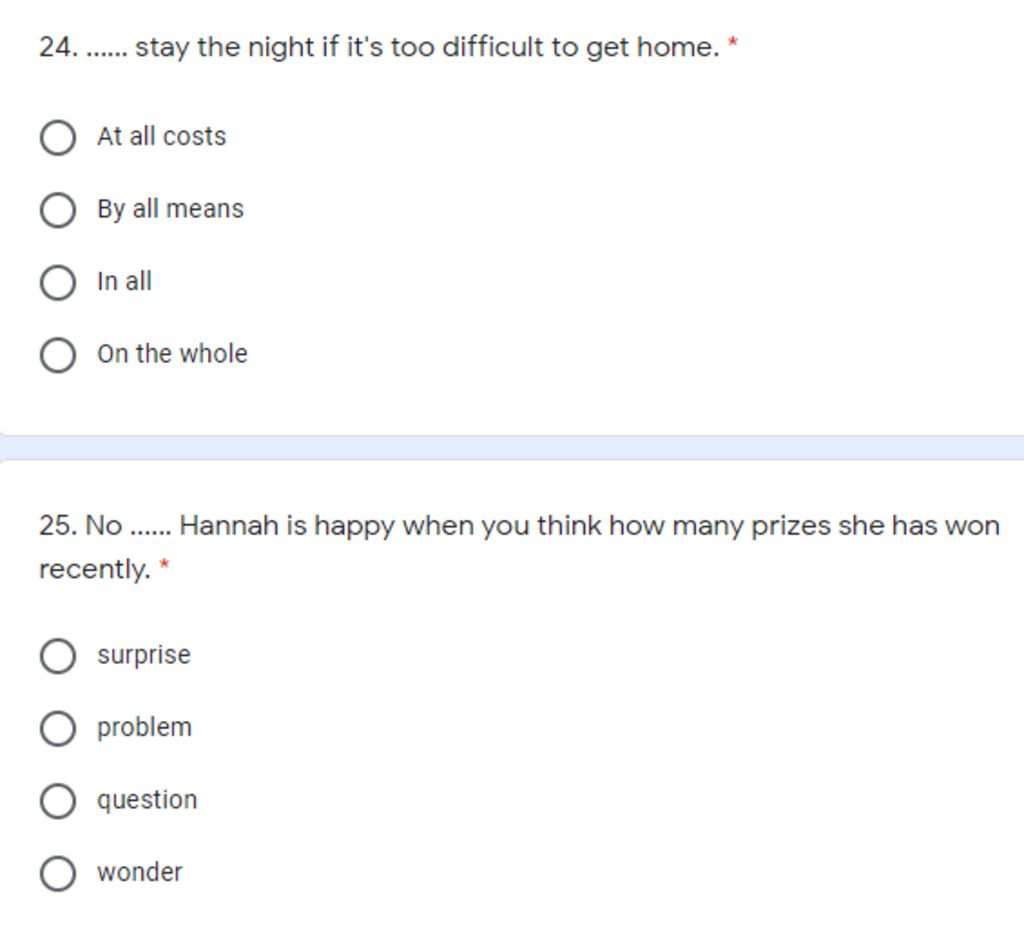This screenshot has width=1024, height=939.
Task: Click the 'By all means' answer label text
Action: (170, 209)
